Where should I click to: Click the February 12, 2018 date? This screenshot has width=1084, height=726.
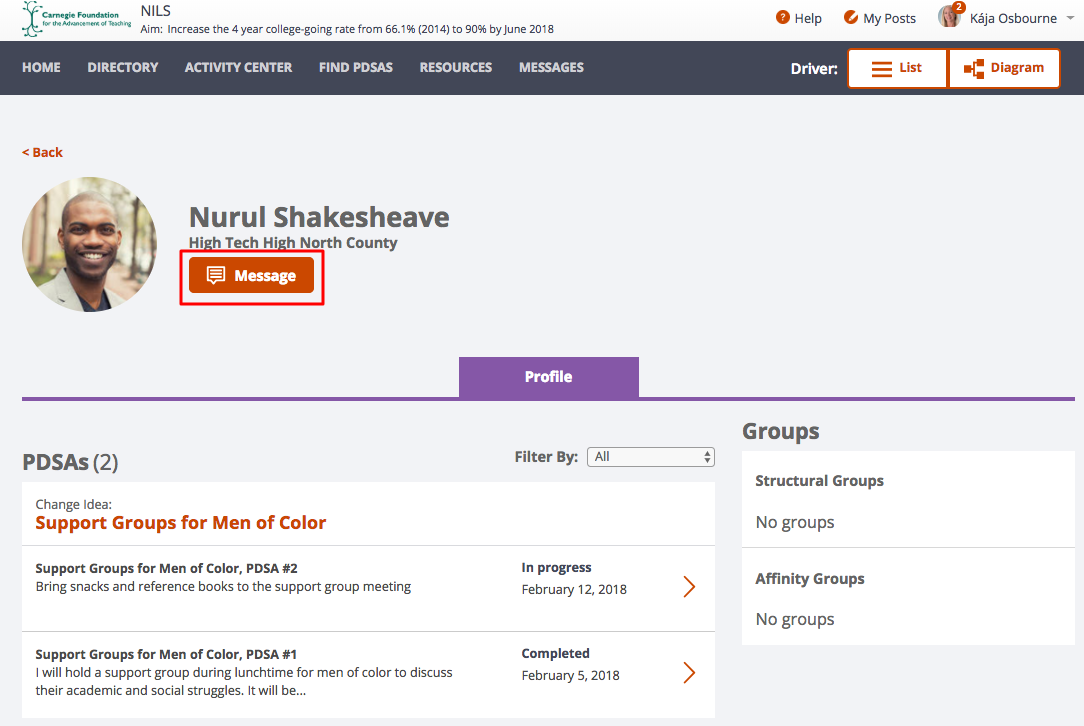[x=574, y=590]
